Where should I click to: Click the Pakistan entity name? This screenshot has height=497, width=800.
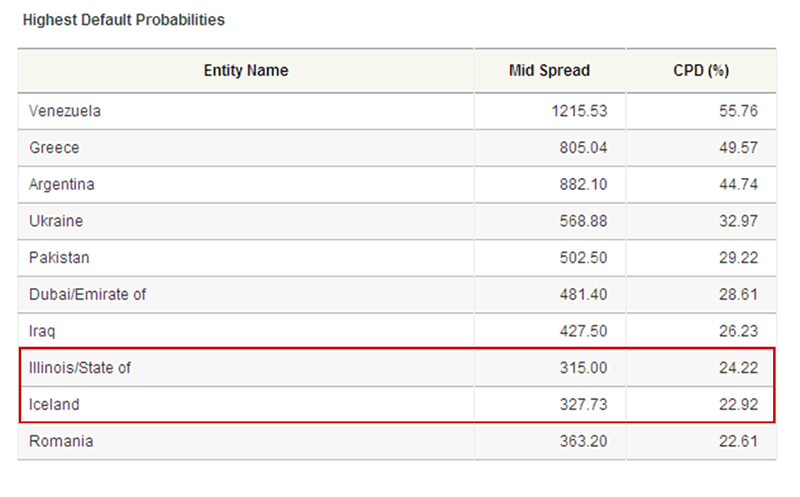[60, 258]
